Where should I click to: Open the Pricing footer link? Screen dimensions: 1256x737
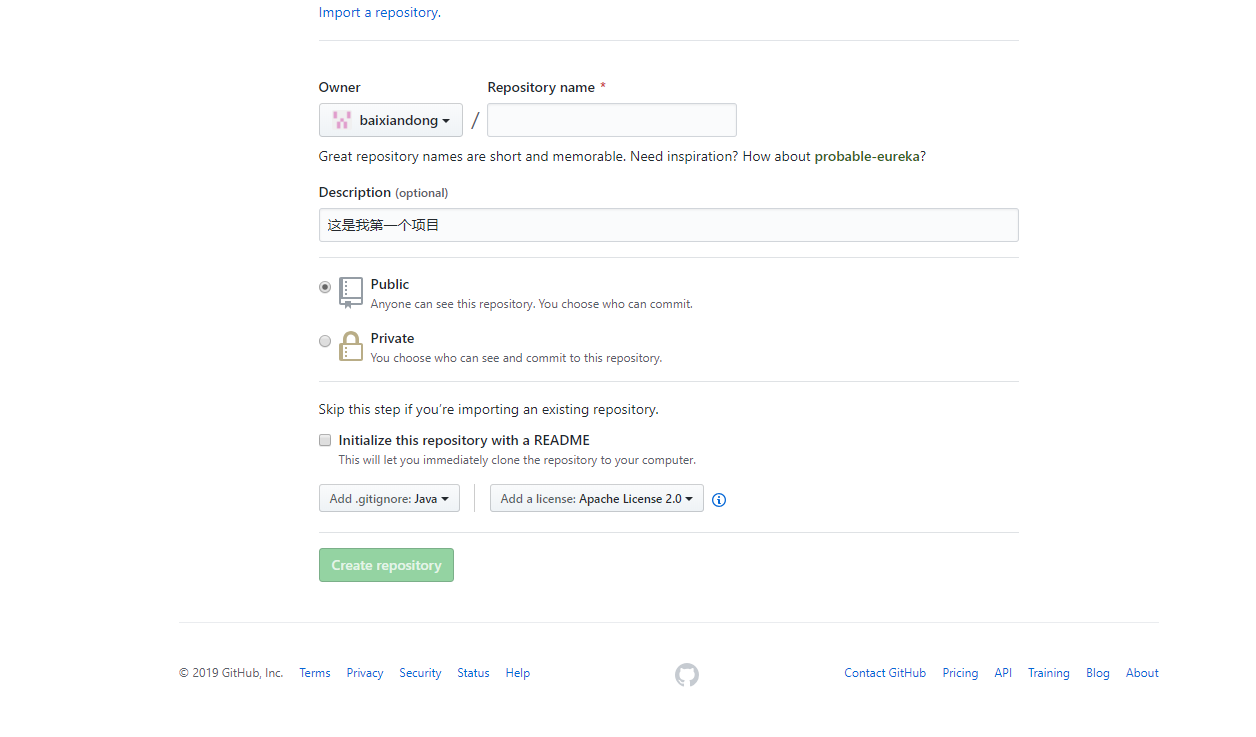[x=960, y=673]
